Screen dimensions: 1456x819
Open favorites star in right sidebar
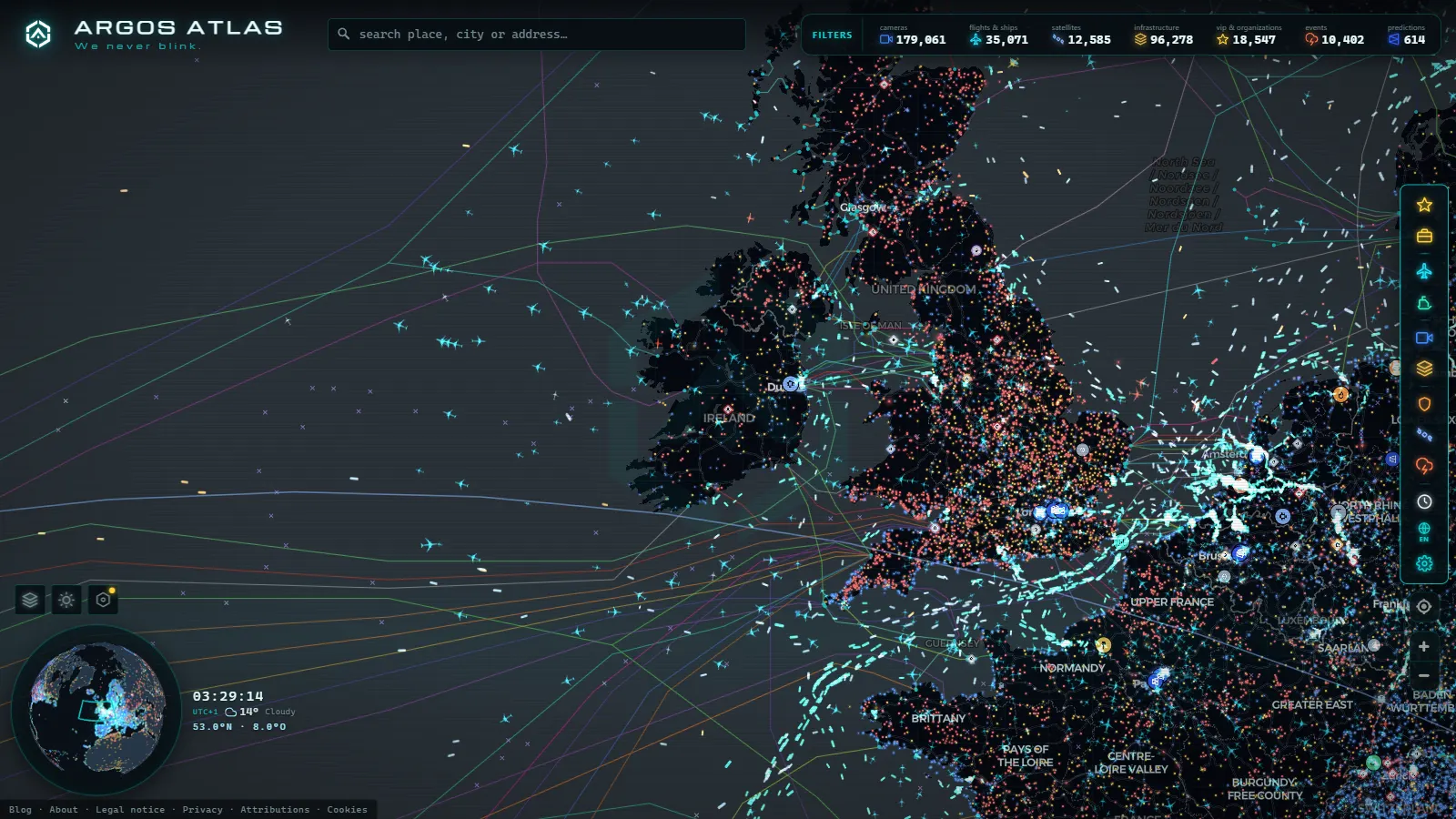[x=1424, y=205]
